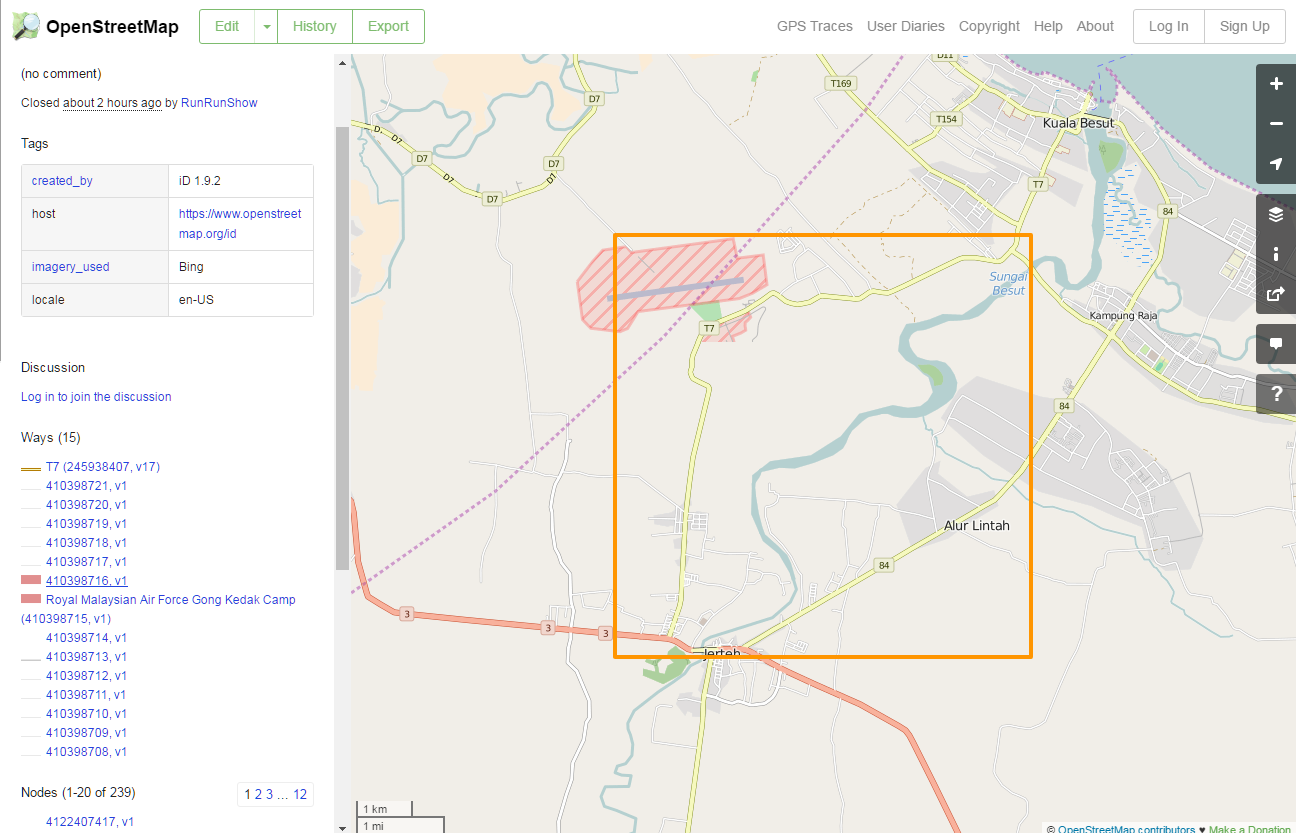The height and width of the screenshot is (833, 1296).
Task: Click the red area icon for 410398716
Action: tap(31, 580)
